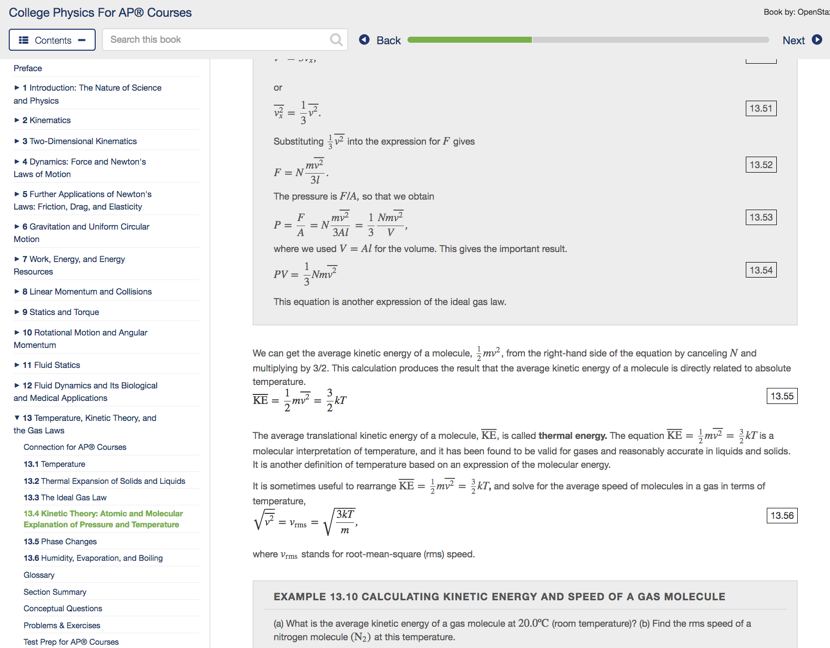The height and width of the screenshot is (648, 830).
Task: Open Test Prep for AP Courses
Action: [74, 641]
